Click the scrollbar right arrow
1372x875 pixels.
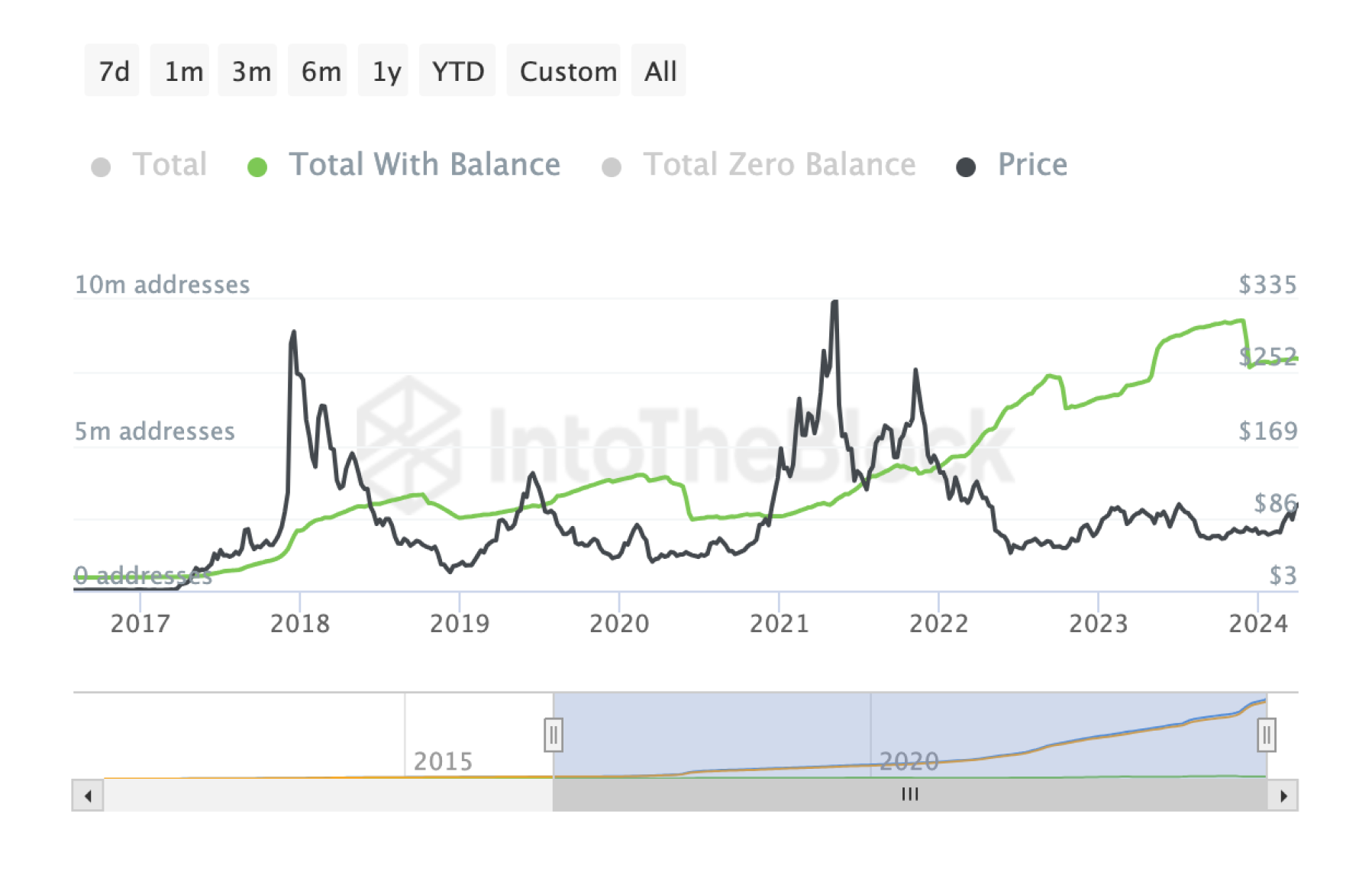[x=1283, y=796]
